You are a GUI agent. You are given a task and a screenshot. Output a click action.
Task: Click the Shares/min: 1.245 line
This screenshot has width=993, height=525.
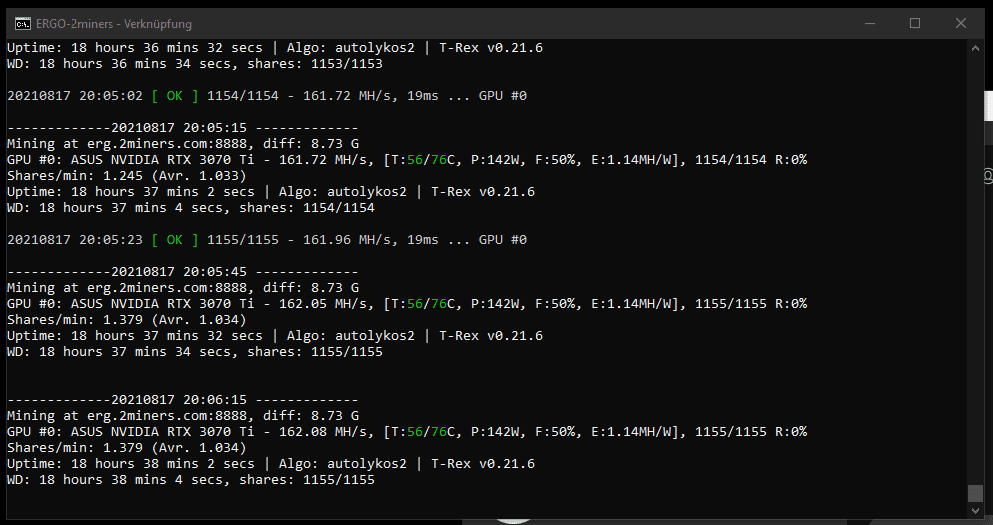127,175
